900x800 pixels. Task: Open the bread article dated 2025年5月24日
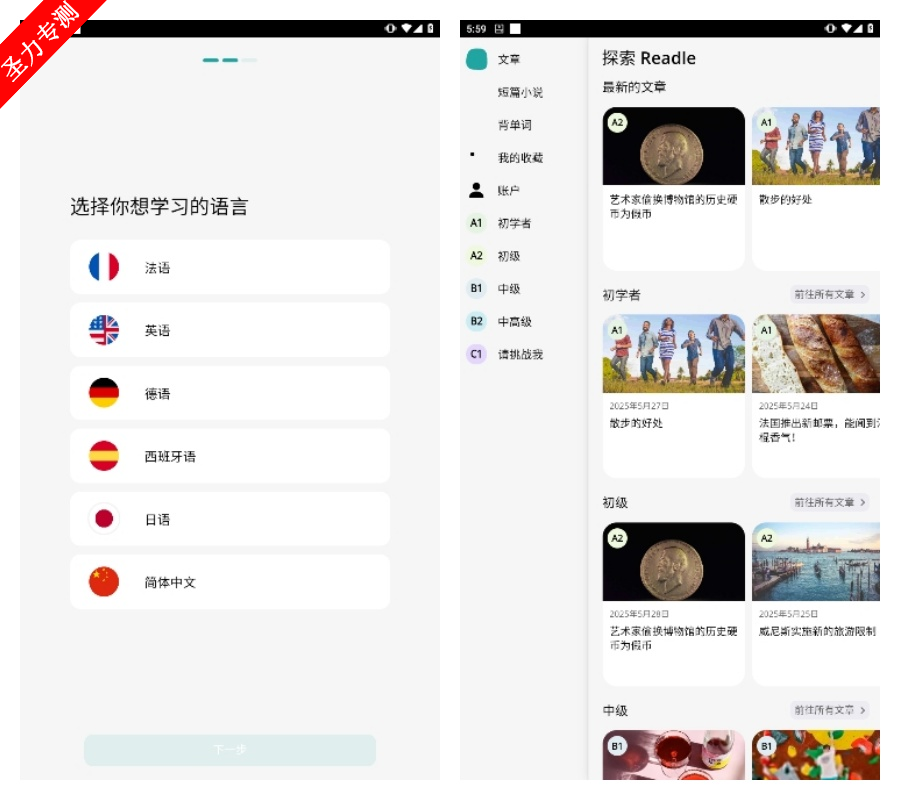click(x=816, y=396)
